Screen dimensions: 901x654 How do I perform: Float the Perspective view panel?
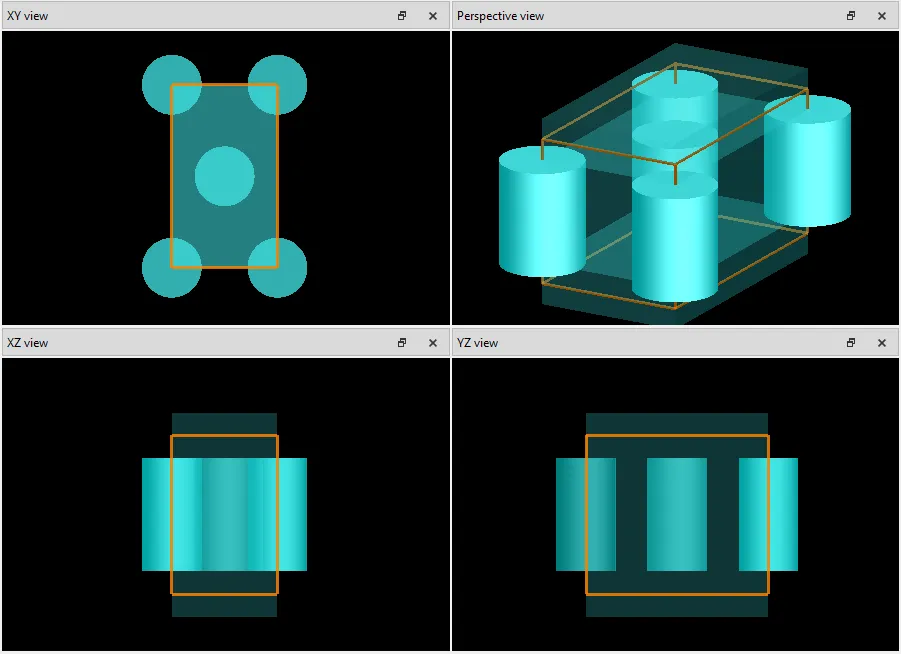coord(851,16)
